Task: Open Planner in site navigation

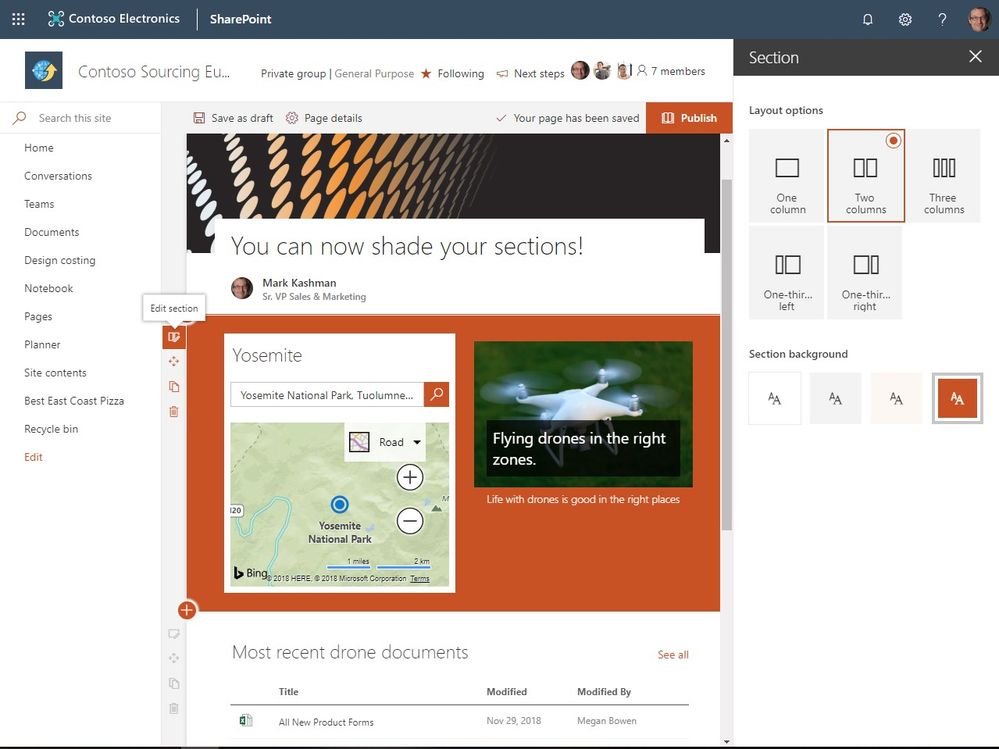Action: coord(42,345)
